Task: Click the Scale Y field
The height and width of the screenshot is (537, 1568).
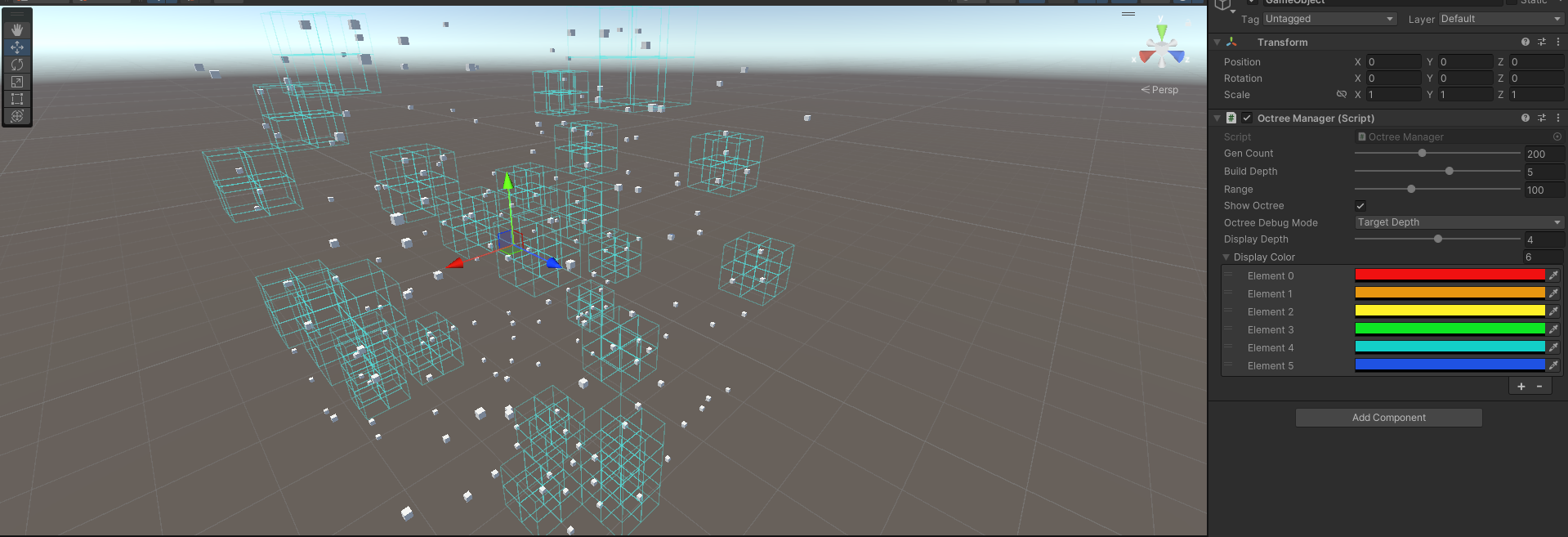Action: coord(1465,95)
